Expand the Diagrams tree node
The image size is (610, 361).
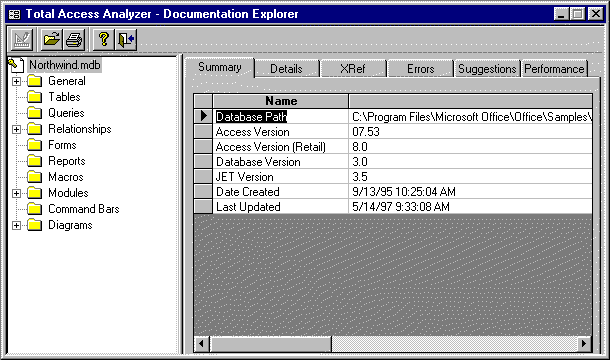point(16,225)
